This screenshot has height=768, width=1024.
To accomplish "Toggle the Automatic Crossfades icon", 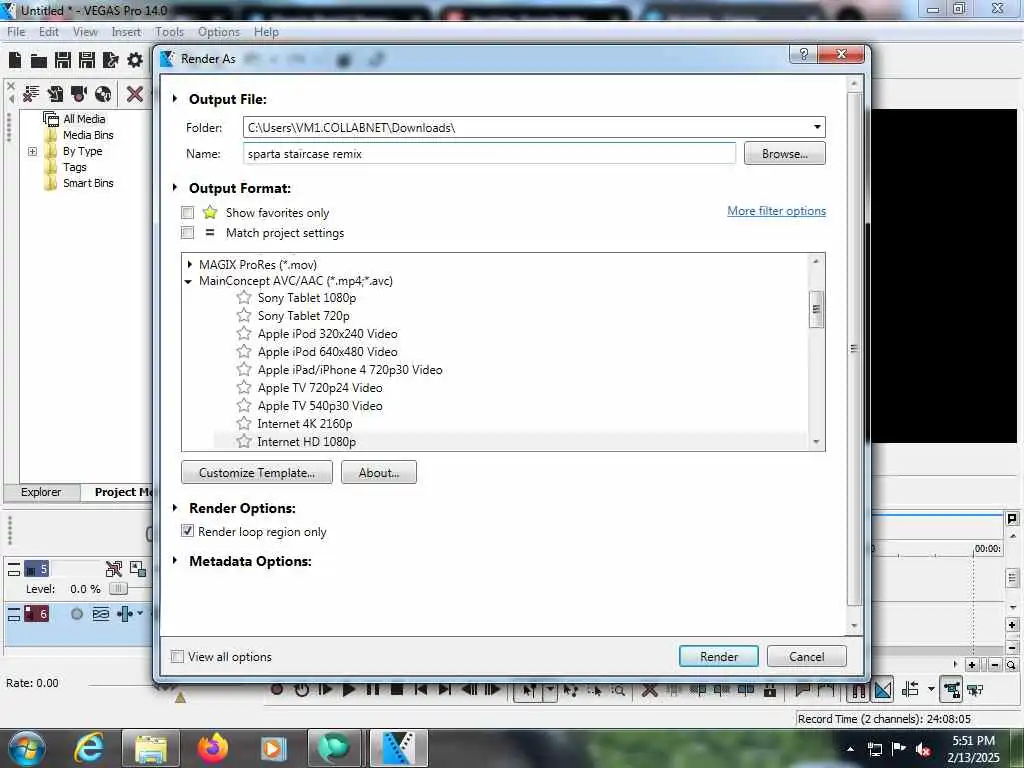I will pyautogui.click(x=883, y=690).
